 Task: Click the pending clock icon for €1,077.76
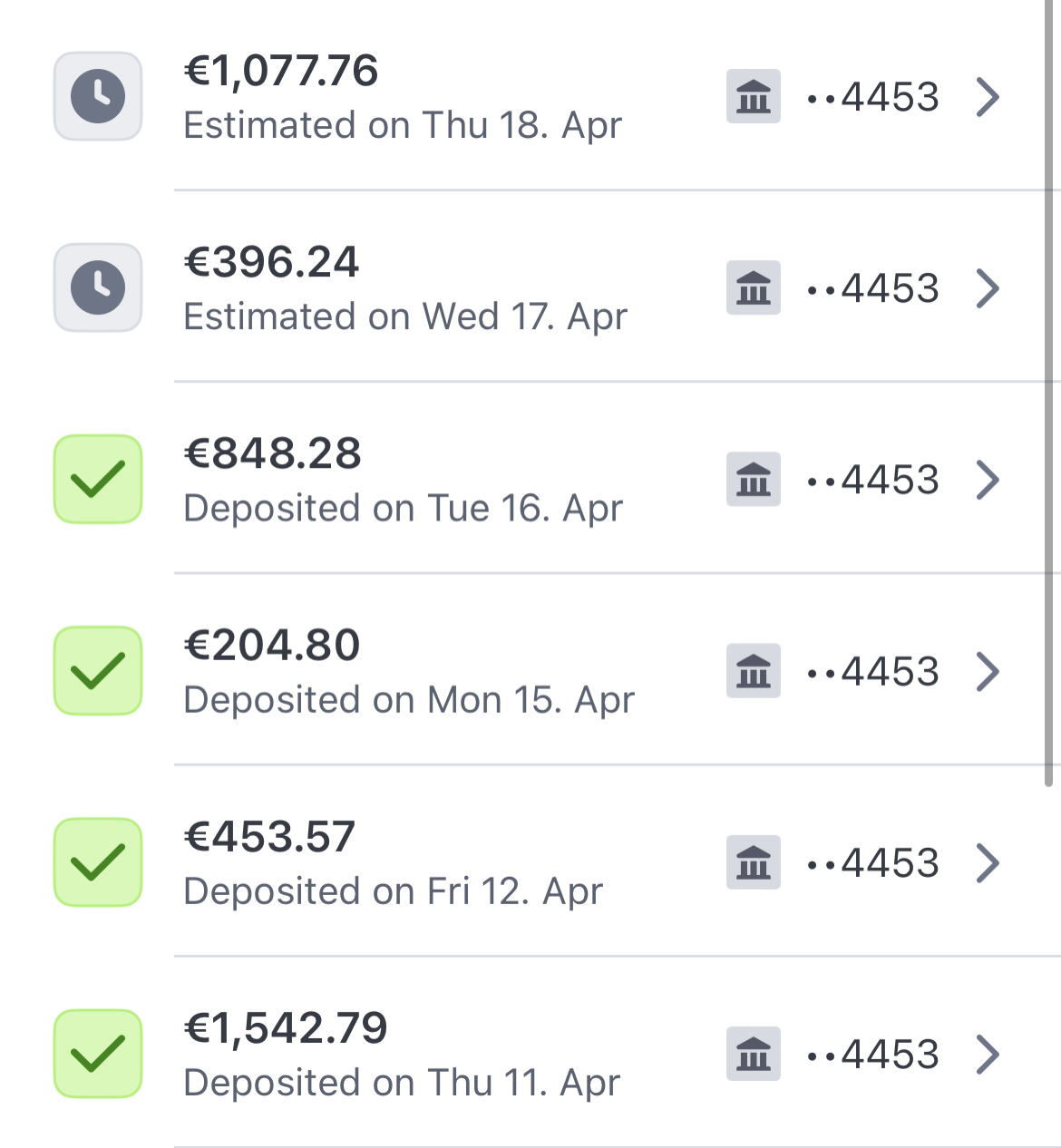98,96
